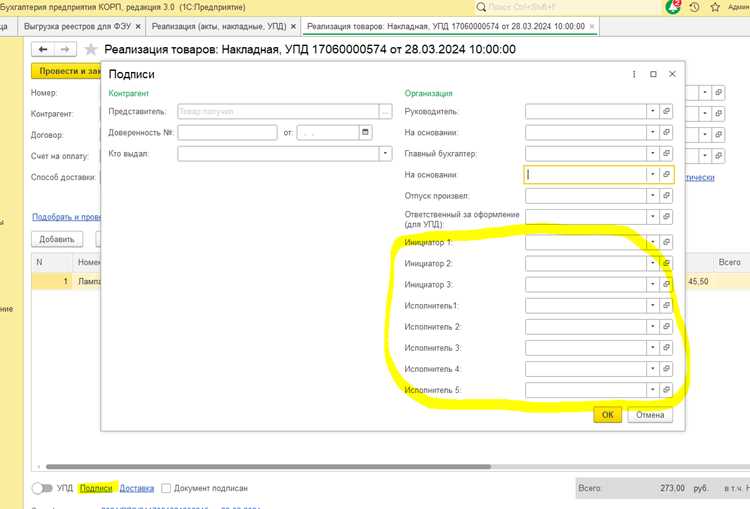Click the Провести и закрыть button
The width and height of the screenshot is (750, 509).
pyautogui.click(x=66, y=71)
